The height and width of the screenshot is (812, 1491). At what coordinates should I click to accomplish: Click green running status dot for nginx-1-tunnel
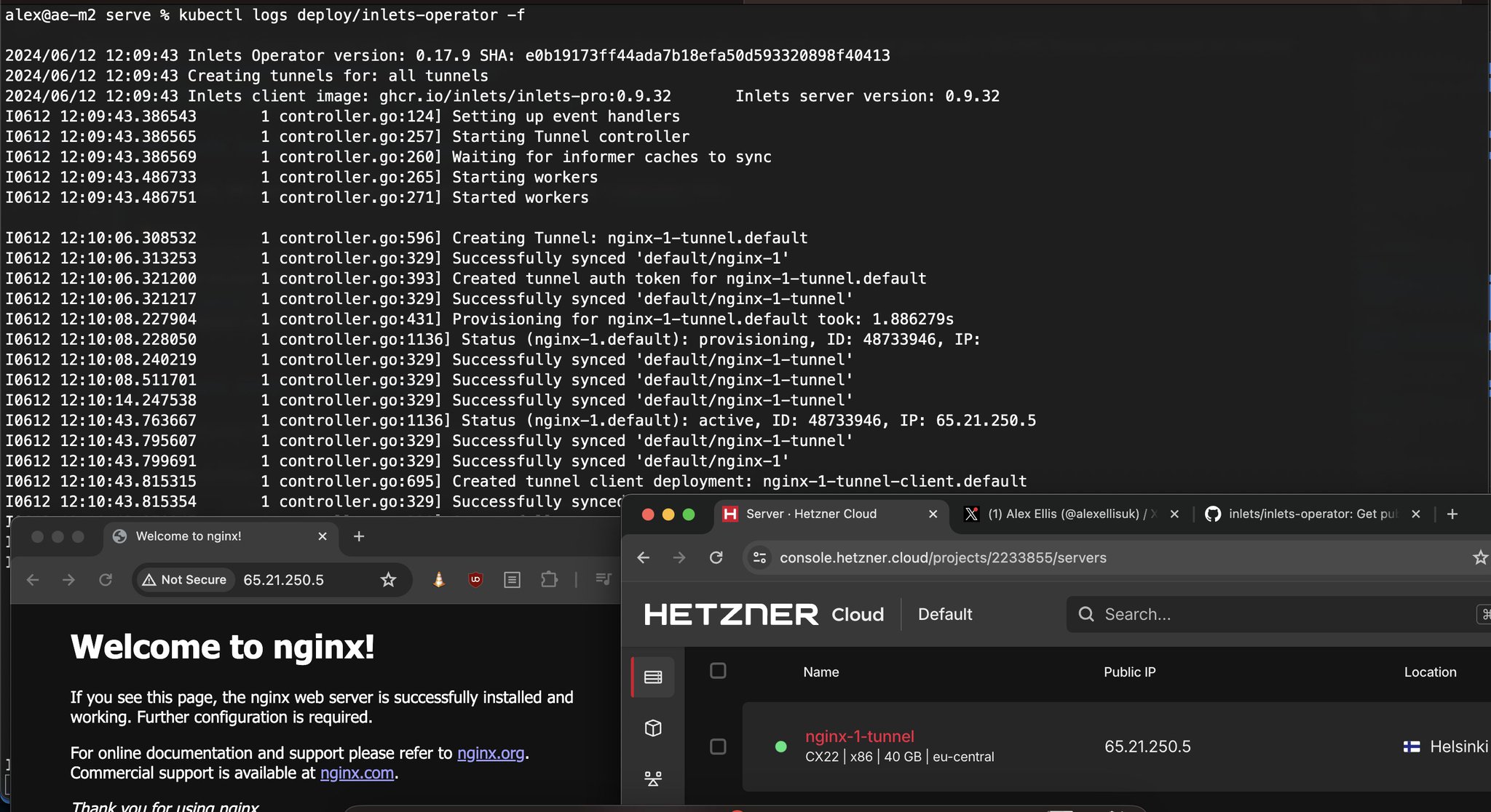pyautogui.click(x=781, y=747)
